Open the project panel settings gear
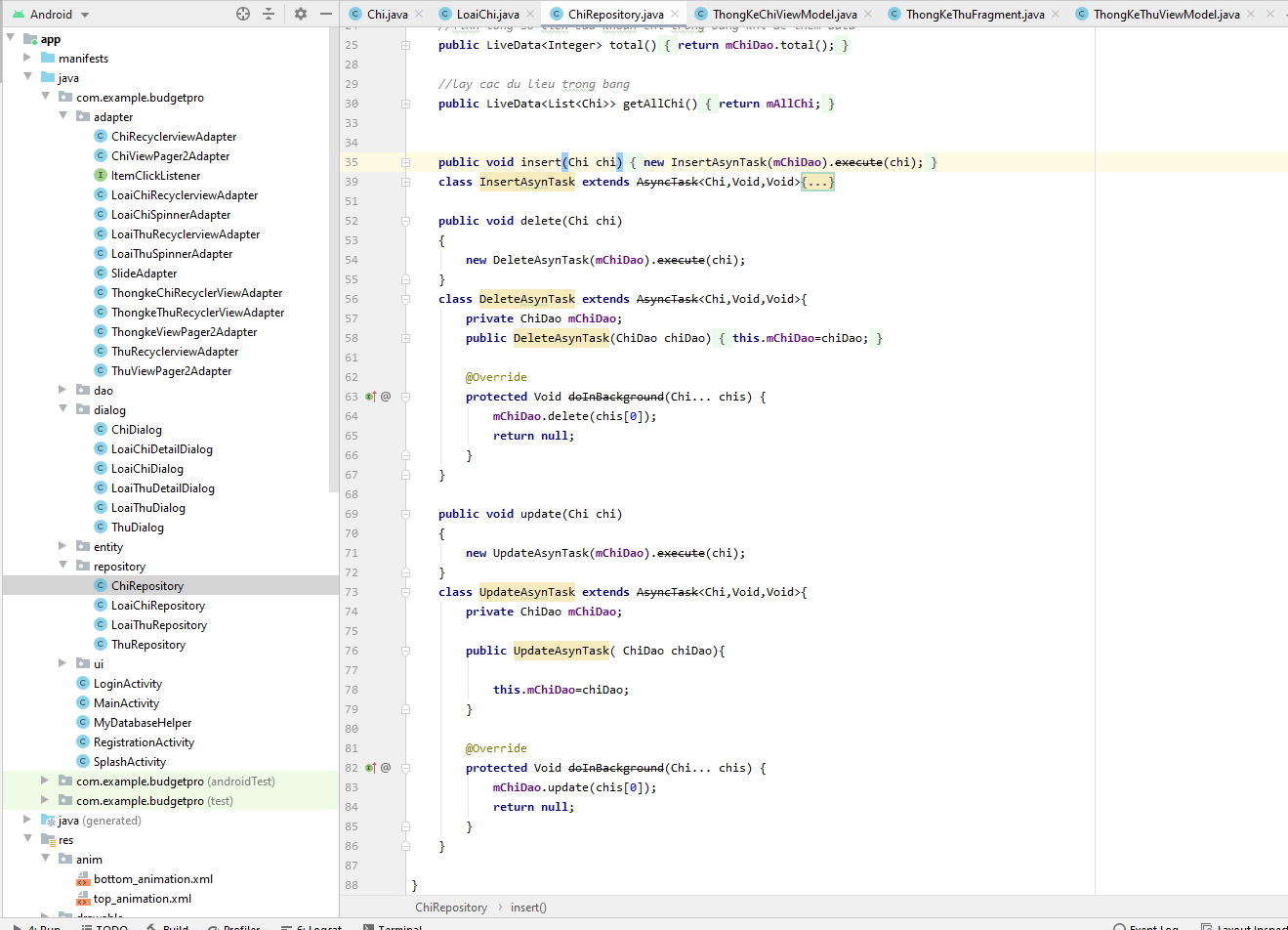 tap(301, 14)
